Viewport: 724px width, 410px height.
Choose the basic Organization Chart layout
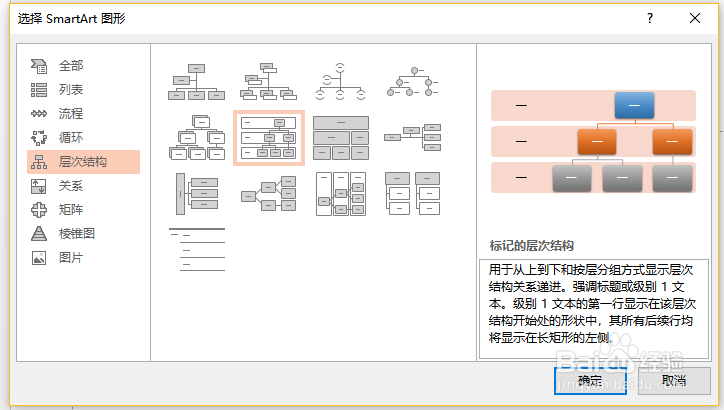point(196,82)
